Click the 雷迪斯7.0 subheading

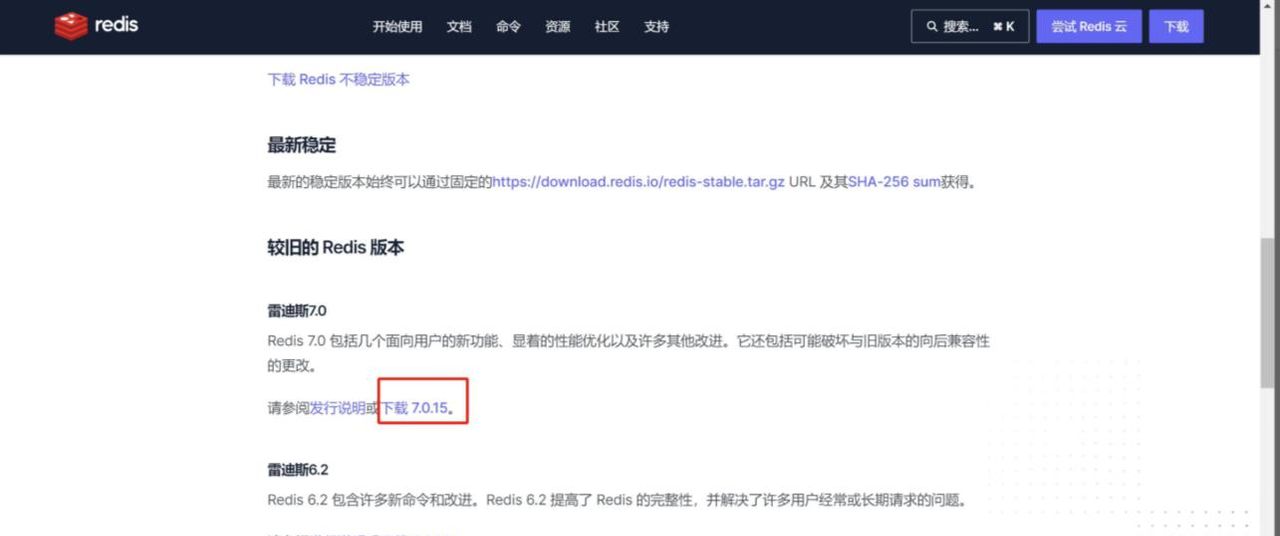point(297,311)
